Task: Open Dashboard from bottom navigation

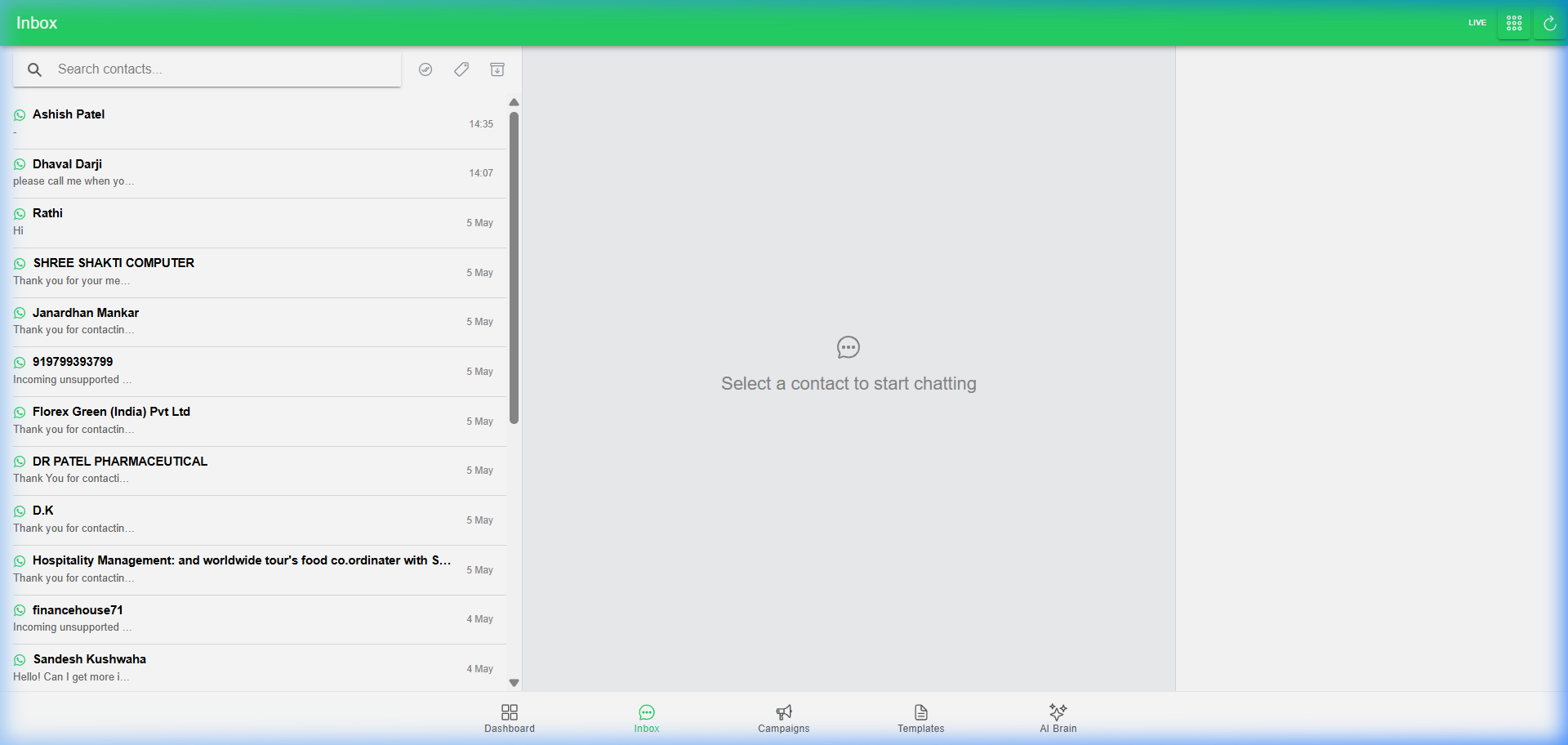Action: click(x=510, y=719)
